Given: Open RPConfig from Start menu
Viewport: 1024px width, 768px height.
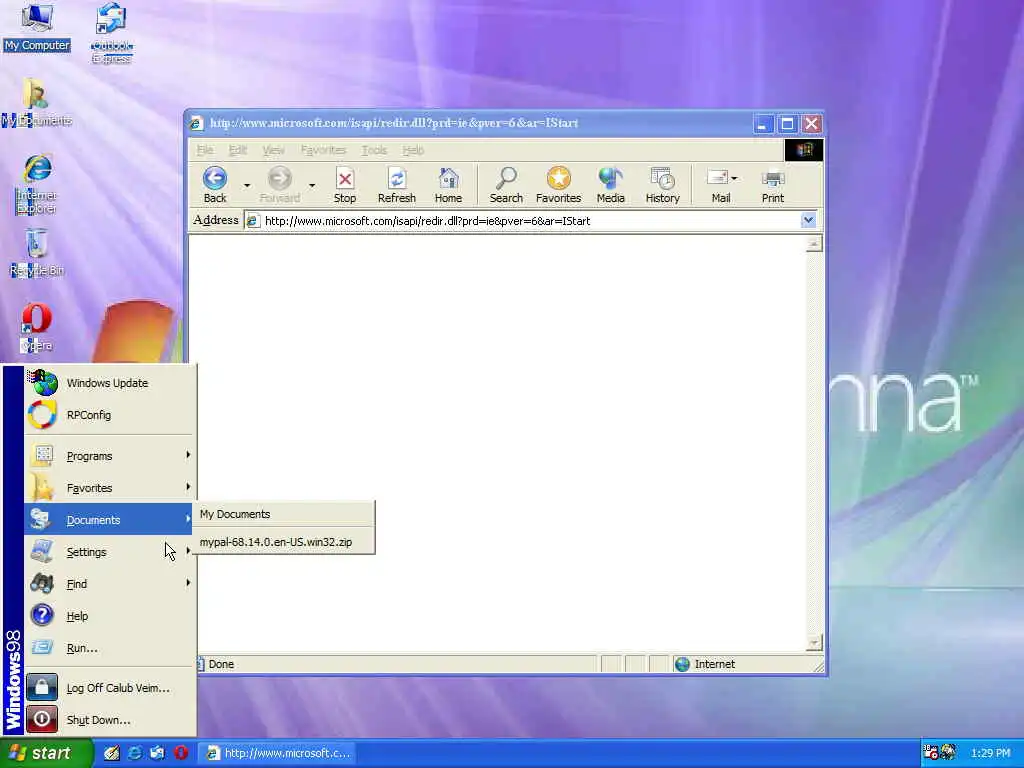Looking at the screenshot, I should click(x=110, y=415).
